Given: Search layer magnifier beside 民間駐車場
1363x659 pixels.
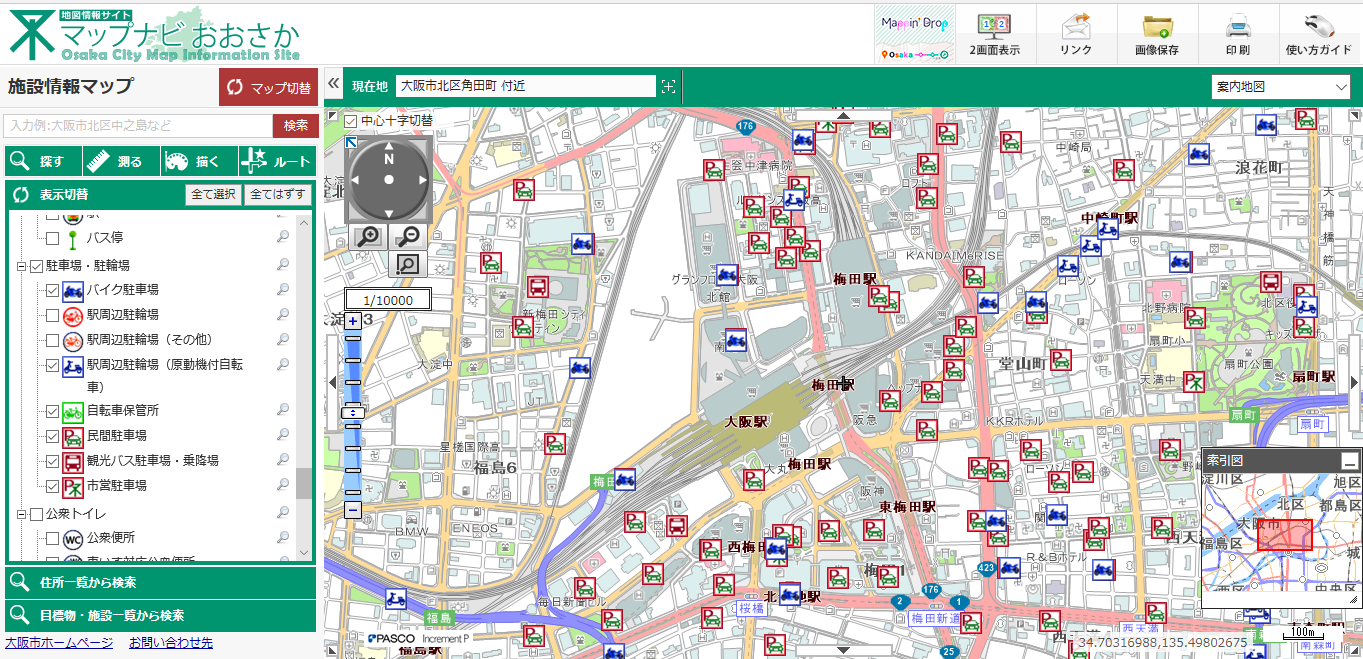Looking at the screenshot, I should point(283,435).
